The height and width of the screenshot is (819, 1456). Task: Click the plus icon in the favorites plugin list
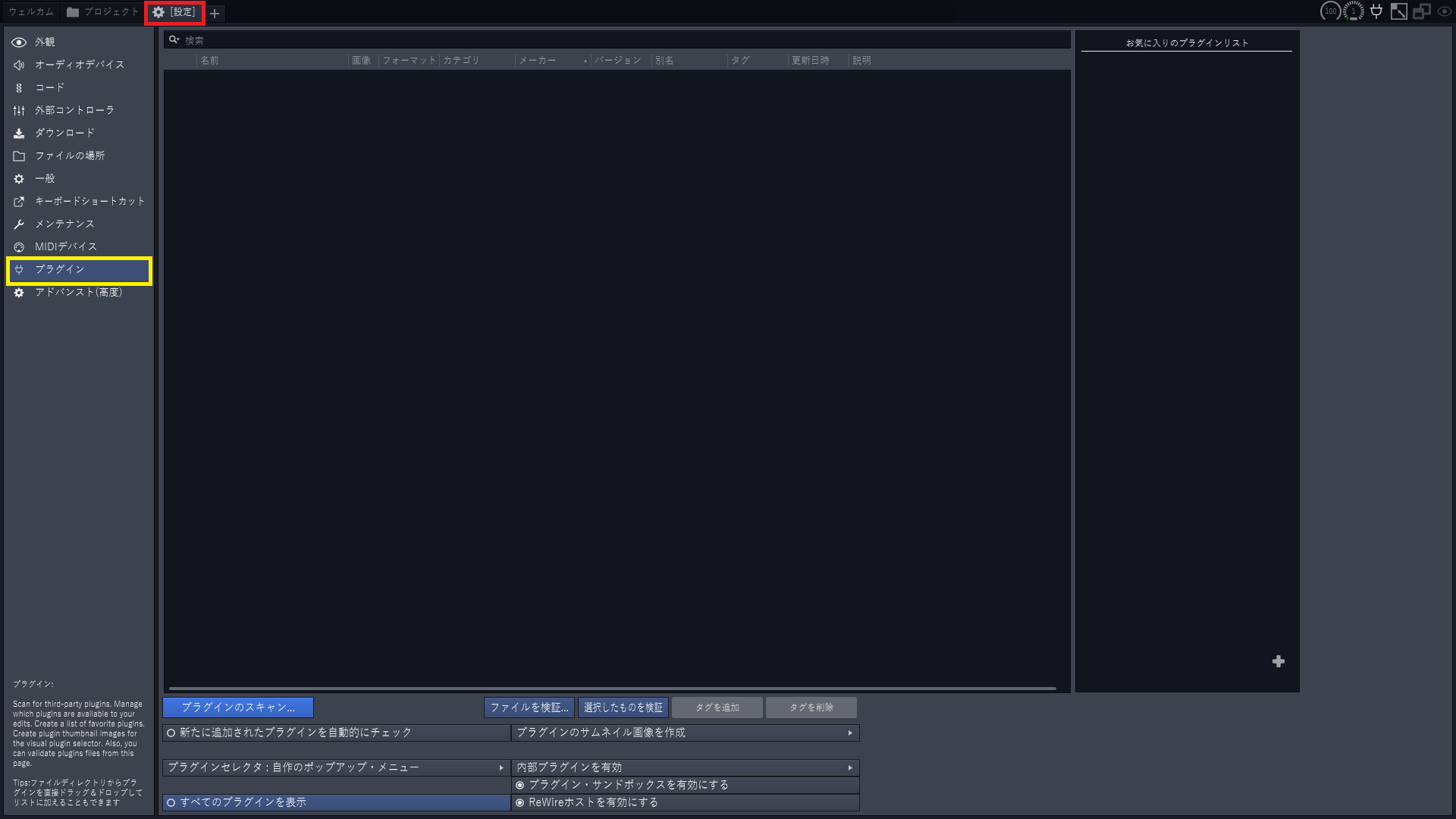(1278, 661)
